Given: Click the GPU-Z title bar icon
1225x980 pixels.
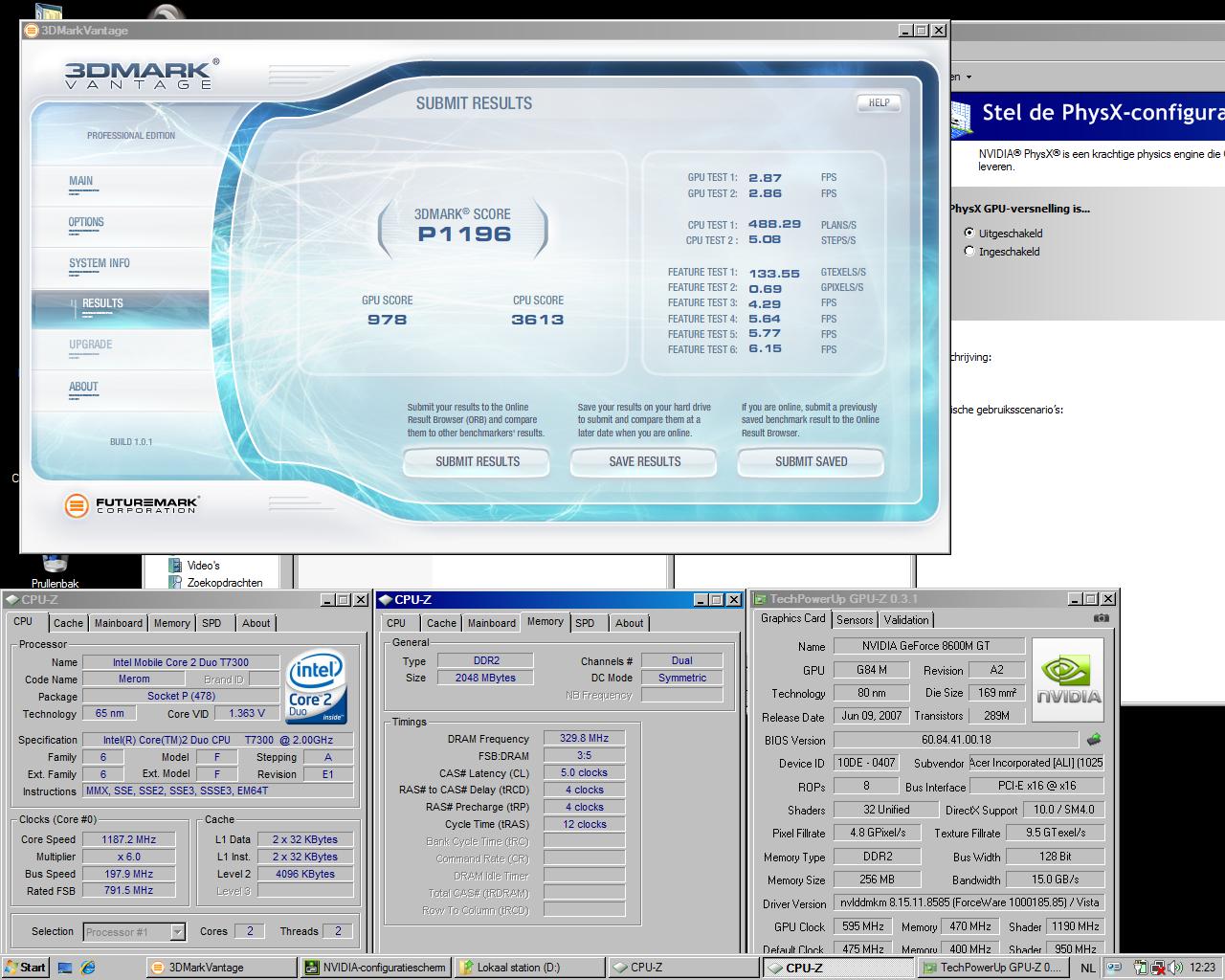Looking at the screenshot, I should coord(761,599).
